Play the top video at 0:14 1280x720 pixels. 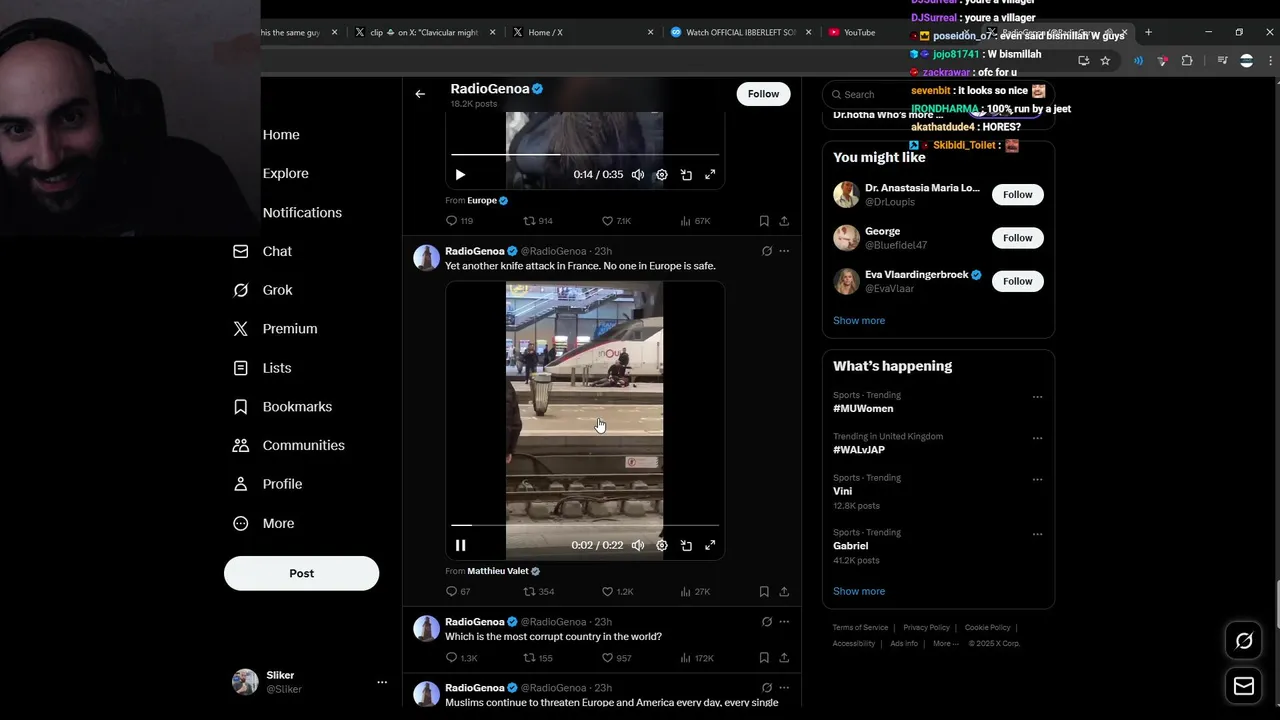click(460, 175)
